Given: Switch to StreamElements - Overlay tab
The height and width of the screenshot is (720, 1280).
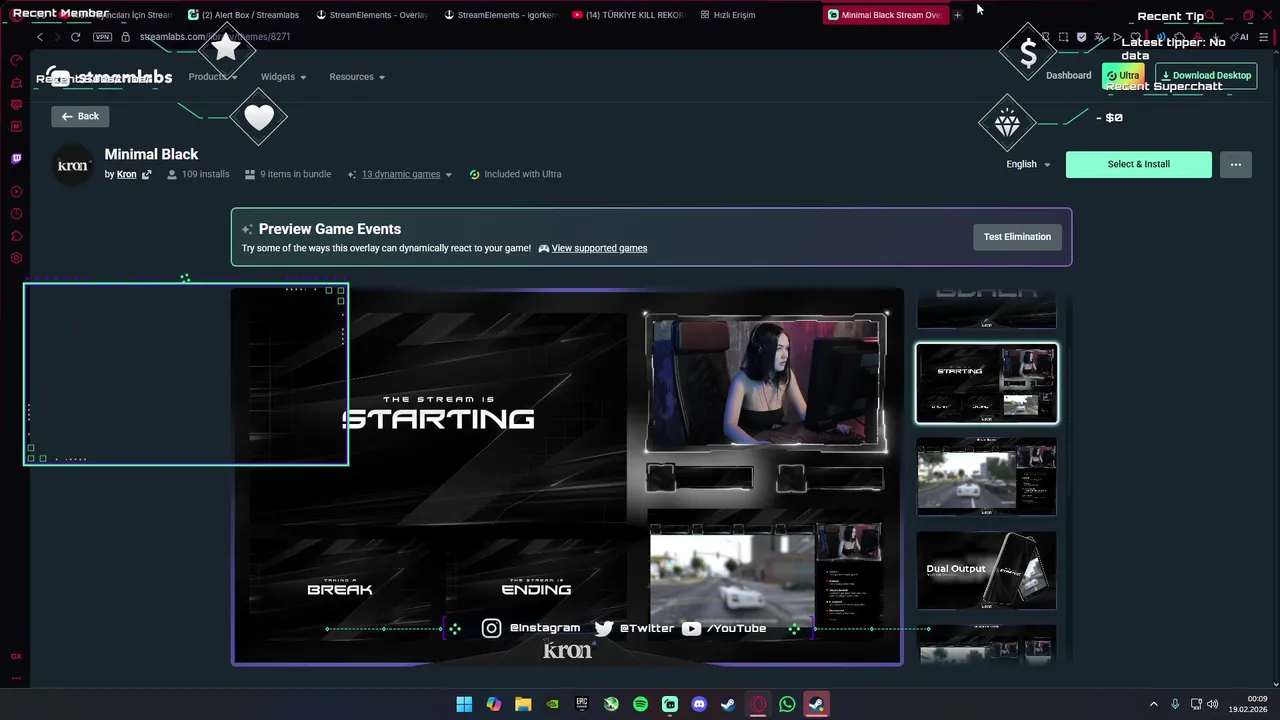Looking at the screenshot, I should (x=372, y=15).
